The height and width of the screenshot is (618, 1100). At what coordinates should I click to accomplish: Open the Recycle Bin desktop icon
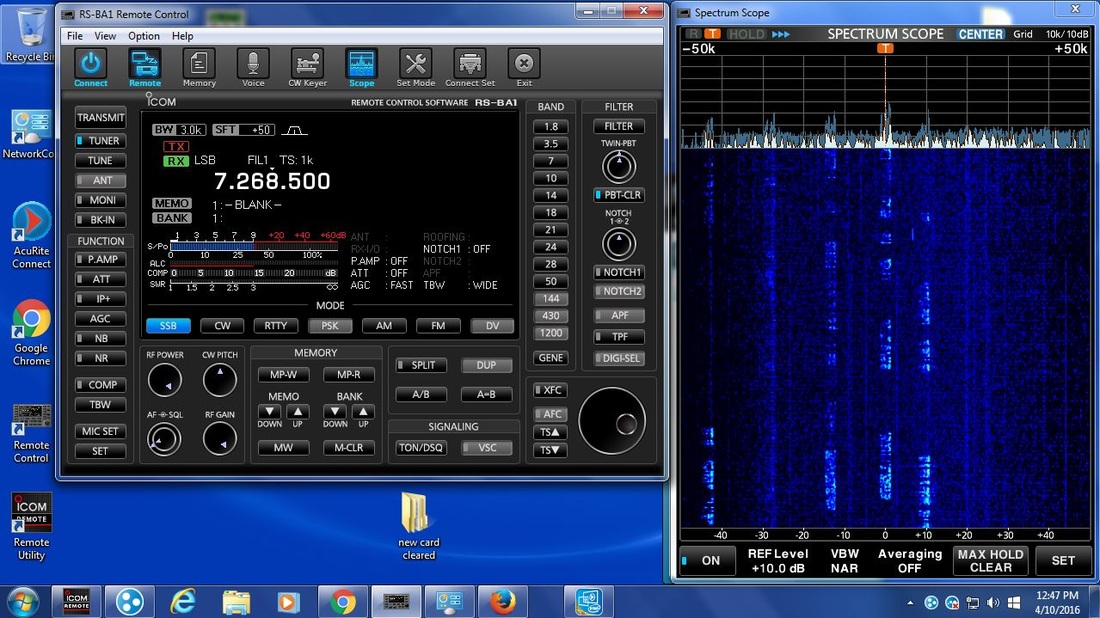tap(28, 35)
